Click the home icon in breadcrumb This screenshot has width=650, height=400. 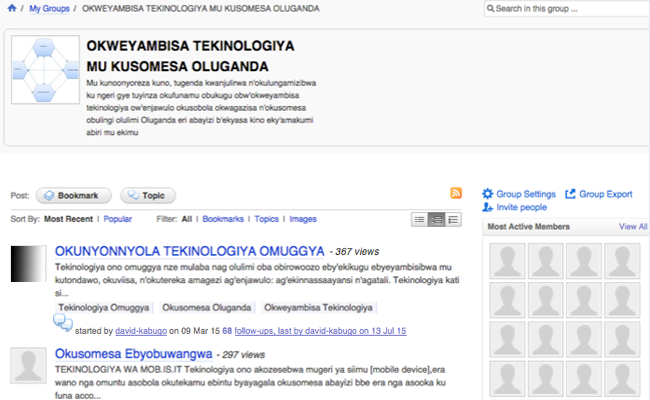coord(10,9)
